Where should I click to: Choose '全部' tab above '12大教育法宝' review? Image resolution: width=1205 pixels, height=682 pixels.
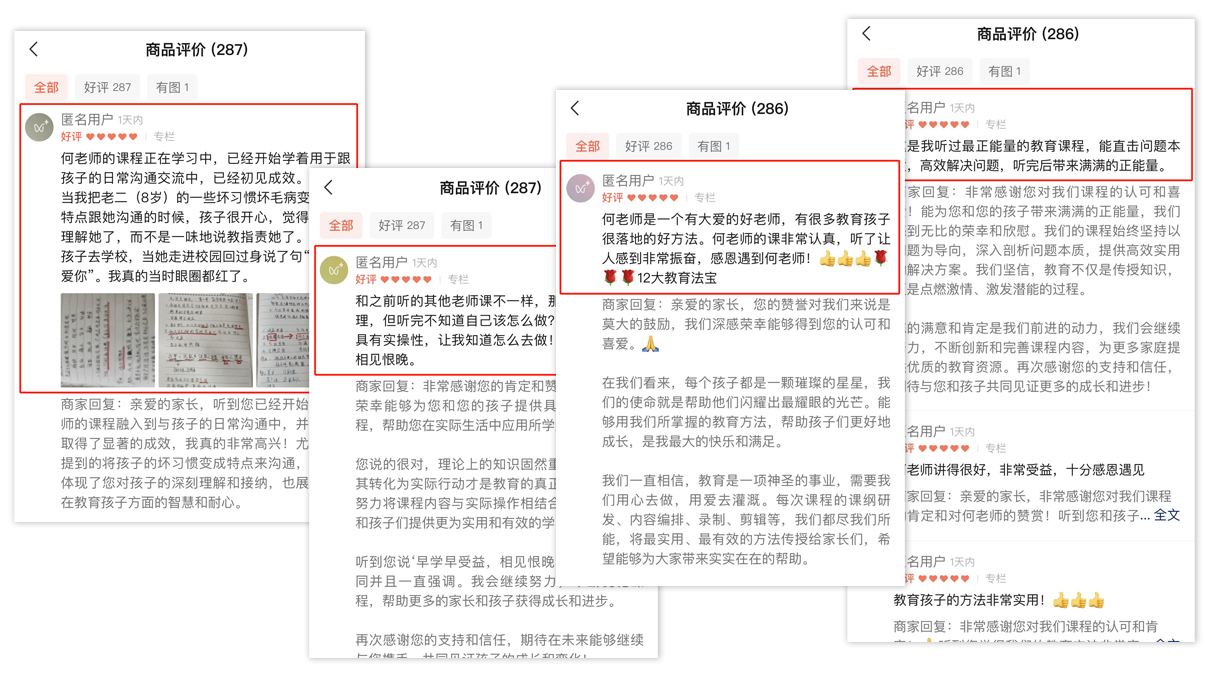(x=587, y=146)
